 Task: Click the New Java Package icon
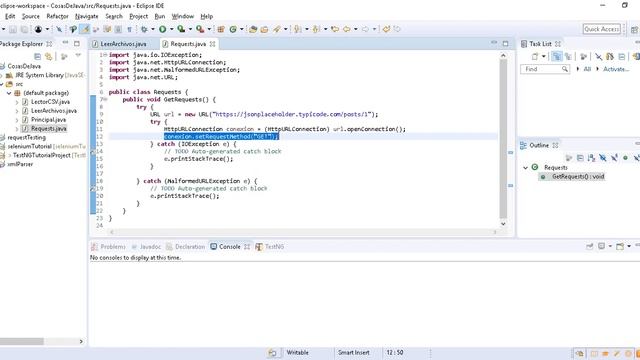221,29
